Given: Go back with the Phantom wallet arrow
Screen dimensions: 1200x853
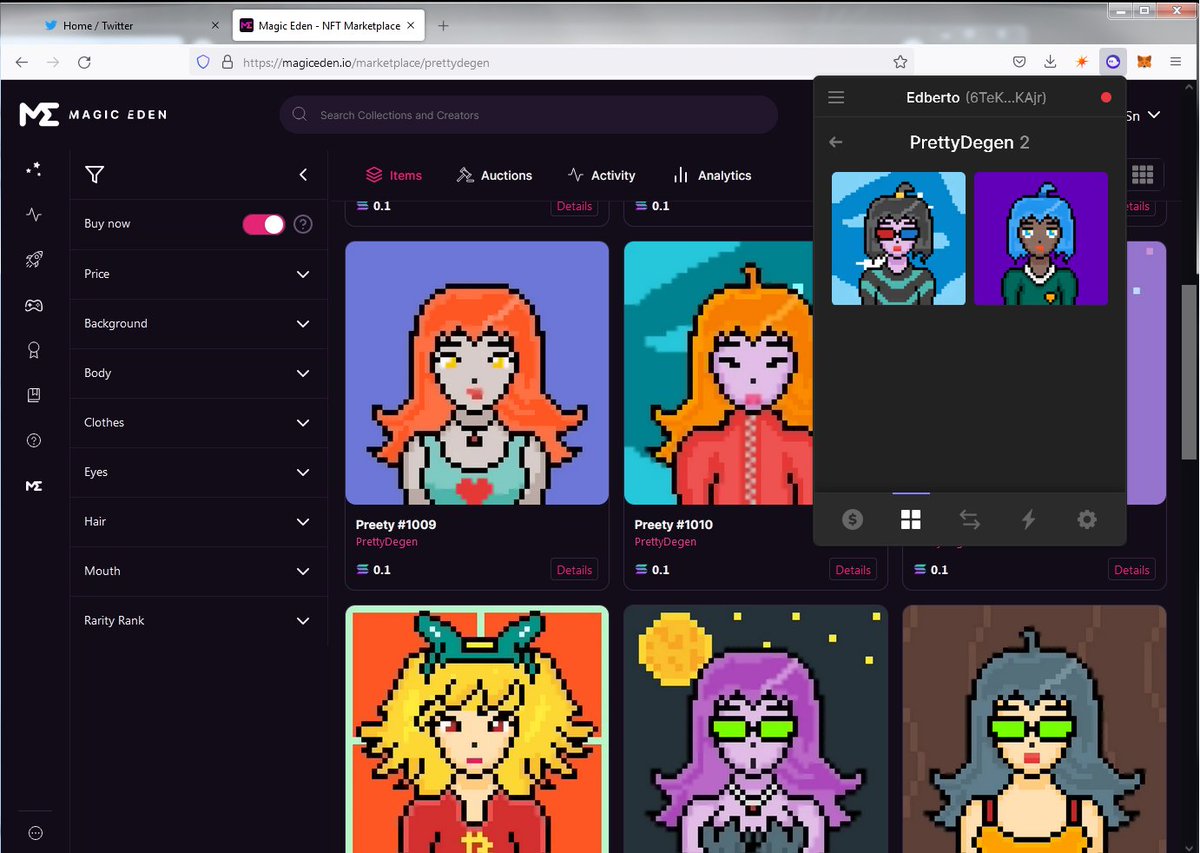Looking at the screenshot, I should [x=836, y=142].
